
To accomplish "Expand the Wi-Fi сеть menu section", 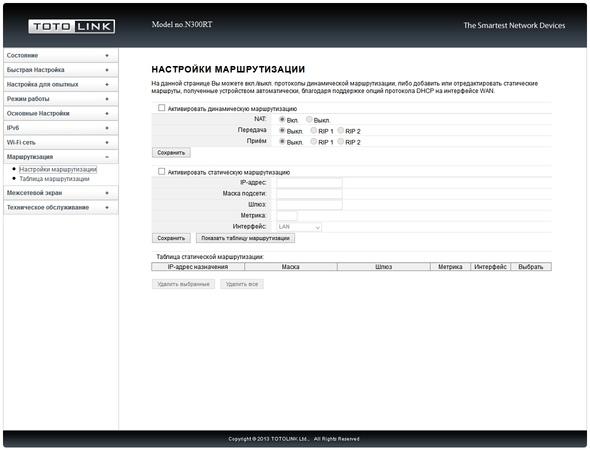I will [x=61, y=142].
